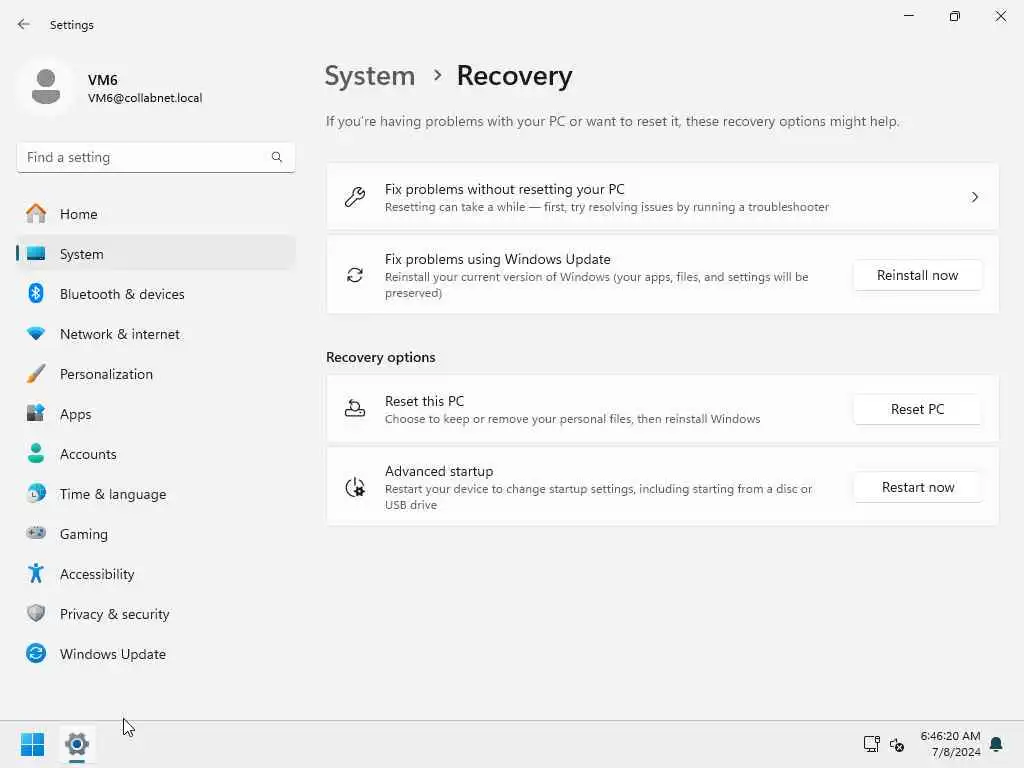Click the Settings gear in taskbar
Viewport: 1024px width, 768px height.
click(77, 744)
